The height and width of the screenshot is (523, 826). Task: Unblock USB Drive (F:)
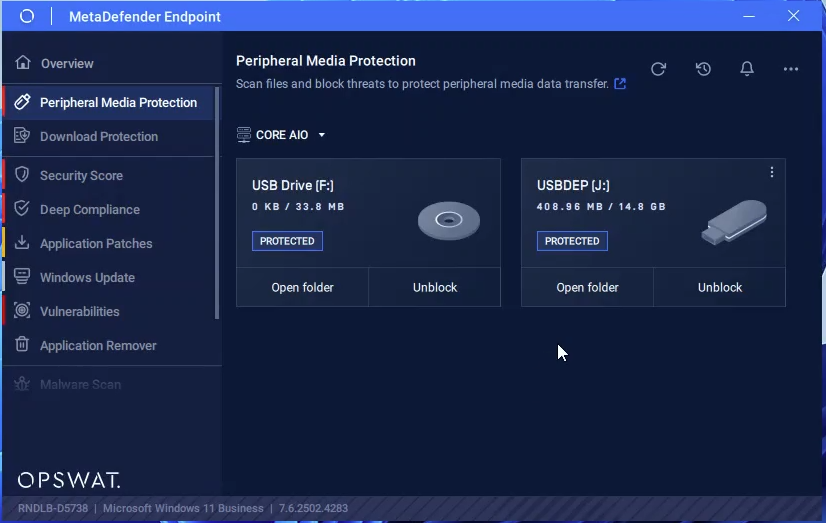point(435,288)
